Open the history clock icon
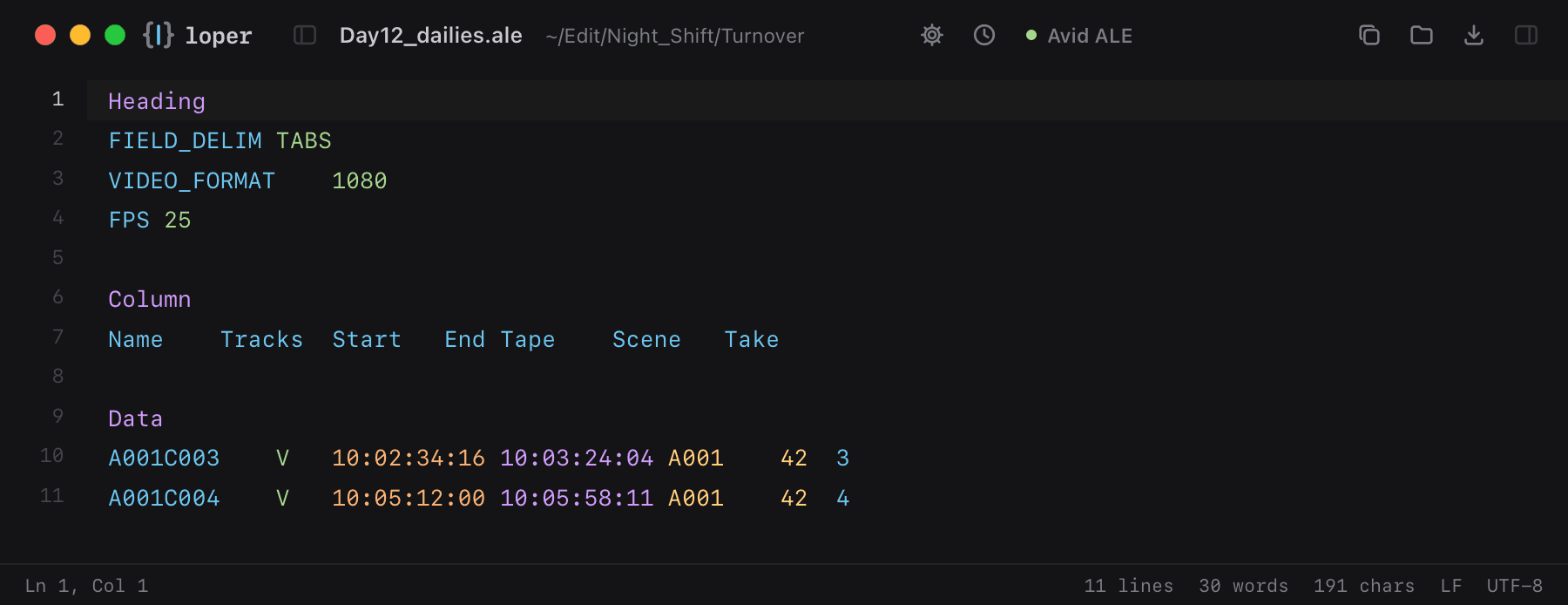This screenshot has width=1568, height=605. pyautogui.click(x=984, y=35)
